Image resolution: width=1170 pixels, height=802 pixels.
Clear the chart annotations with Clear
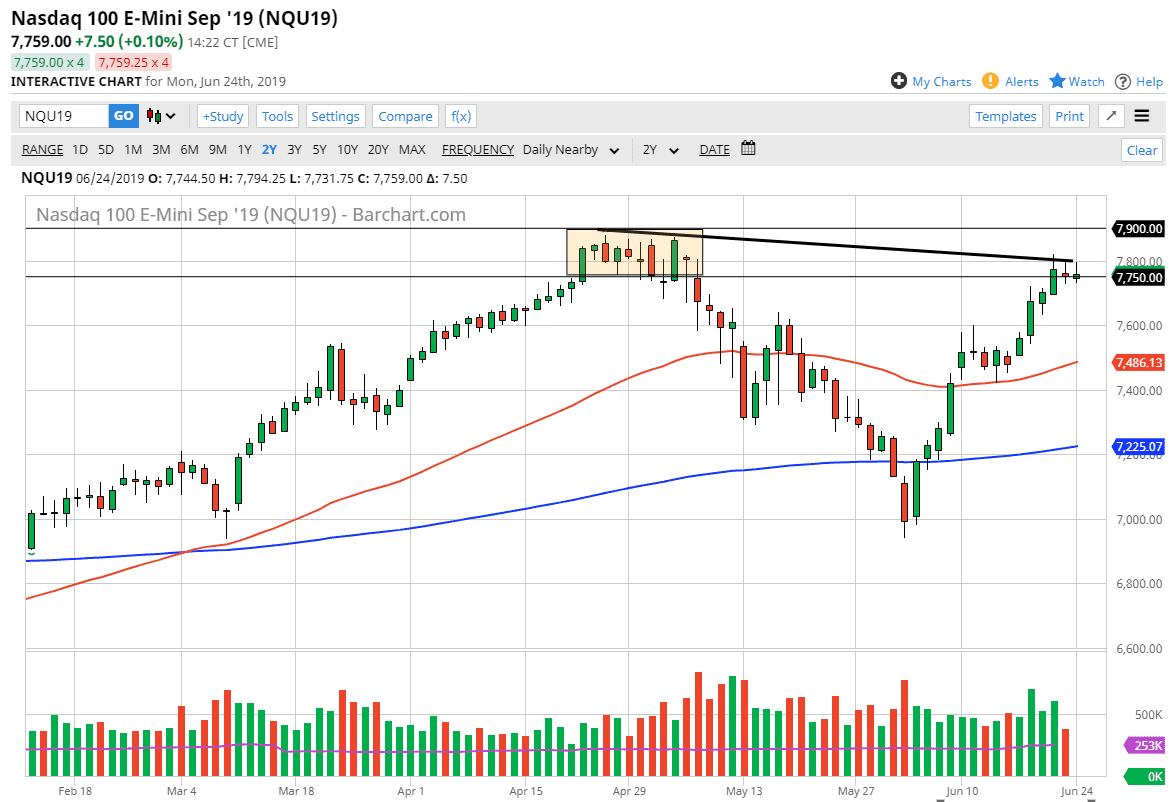click(x=1141, y=149)
